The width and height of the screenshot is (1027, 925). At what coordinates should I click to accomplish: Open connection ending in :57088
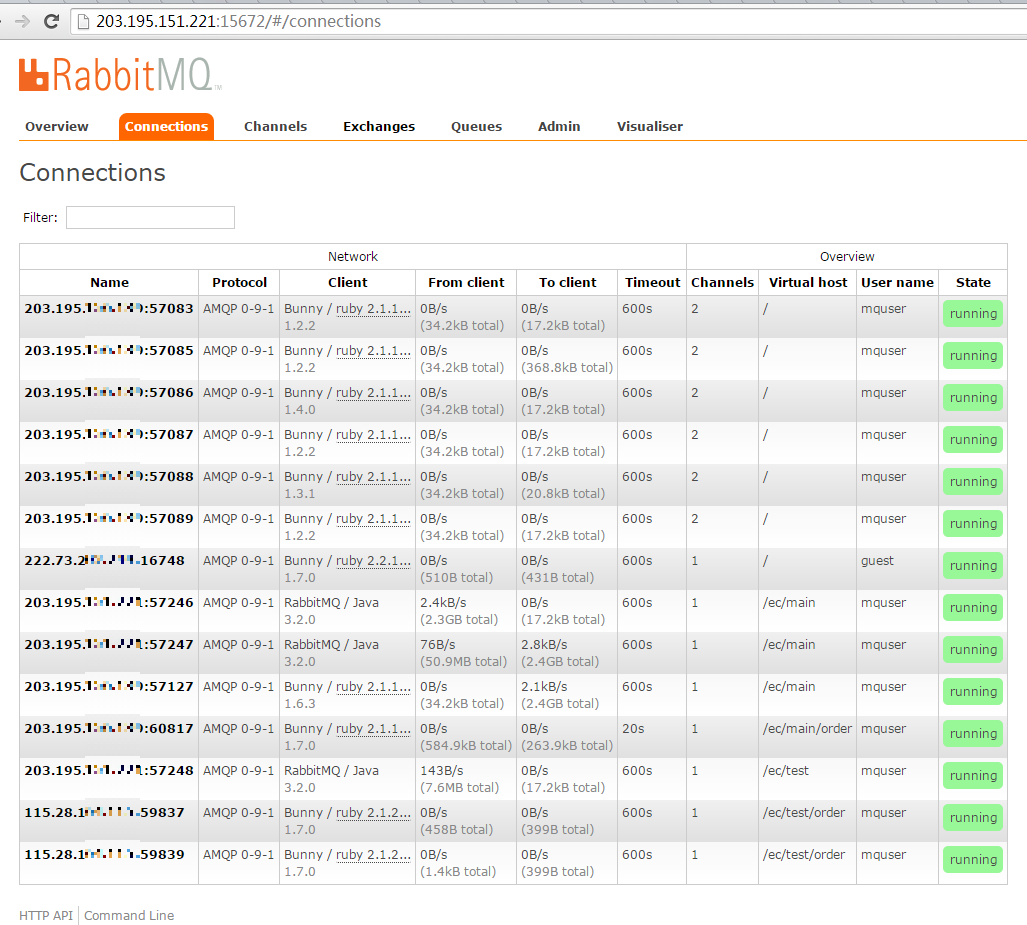(109, 476)
